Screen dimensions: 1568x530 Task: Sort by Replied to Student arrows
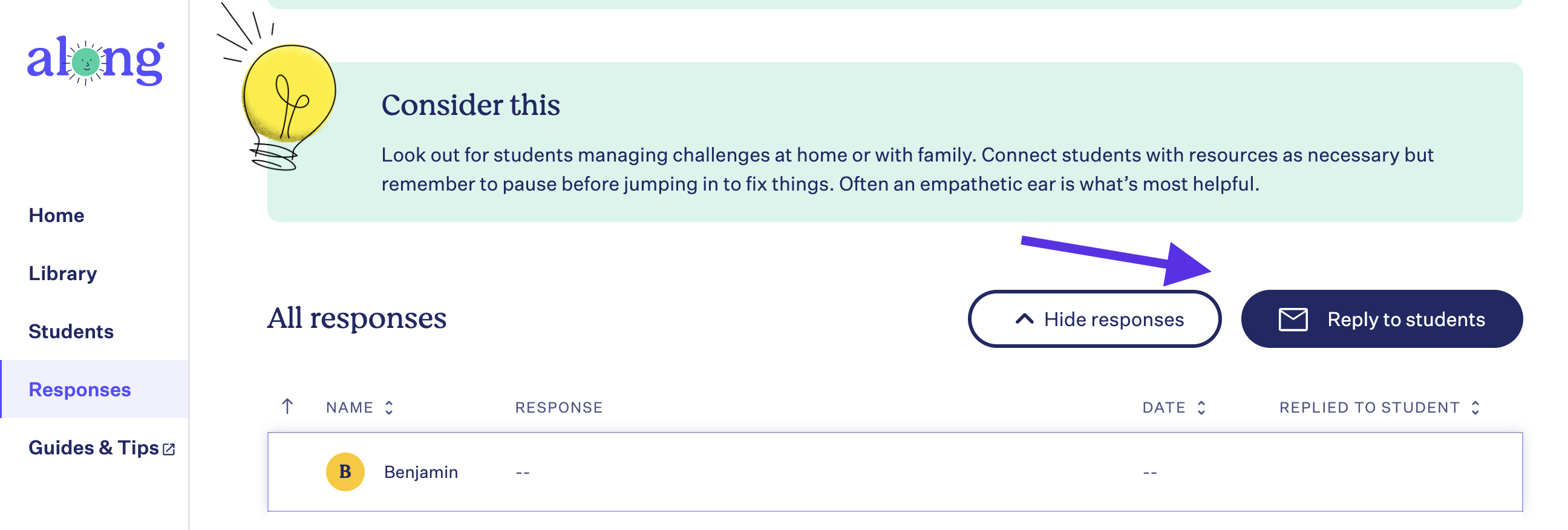[x=1475, y=408]
